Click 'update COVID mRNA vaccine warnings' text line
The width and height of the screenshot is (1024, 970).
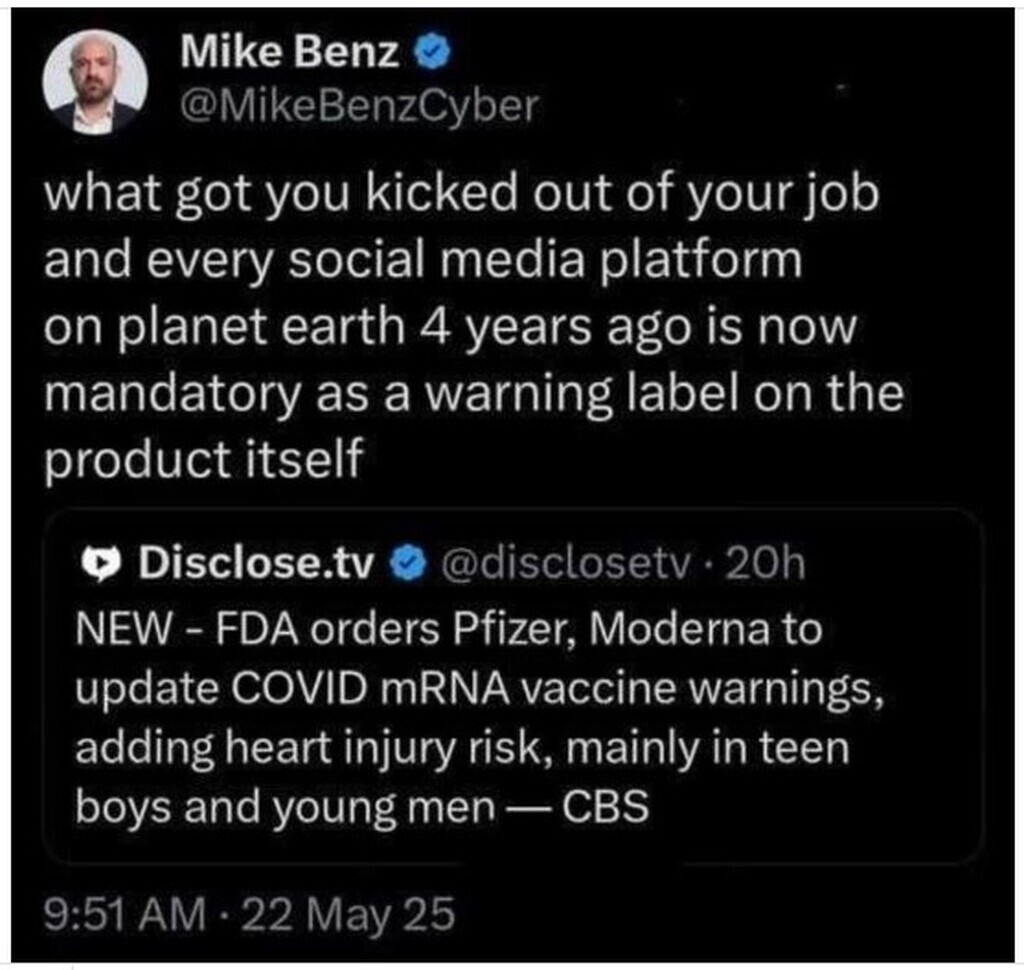[x=478, y=689]
